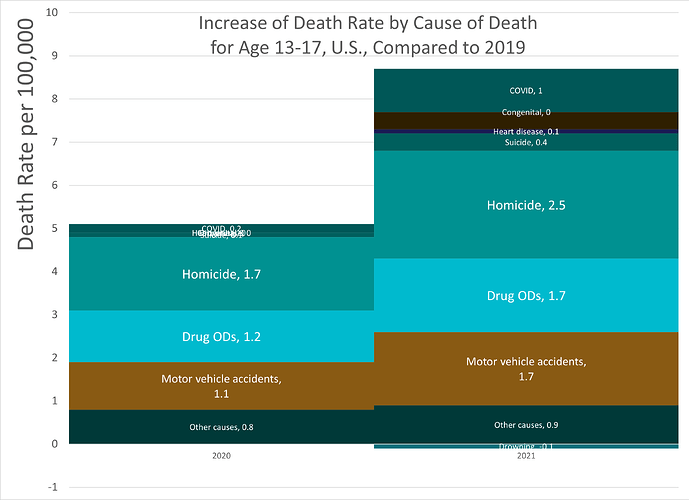Screen dimensions: 689x500
Task: Click the y-axis value 5
Action: (x=54, y=228)
